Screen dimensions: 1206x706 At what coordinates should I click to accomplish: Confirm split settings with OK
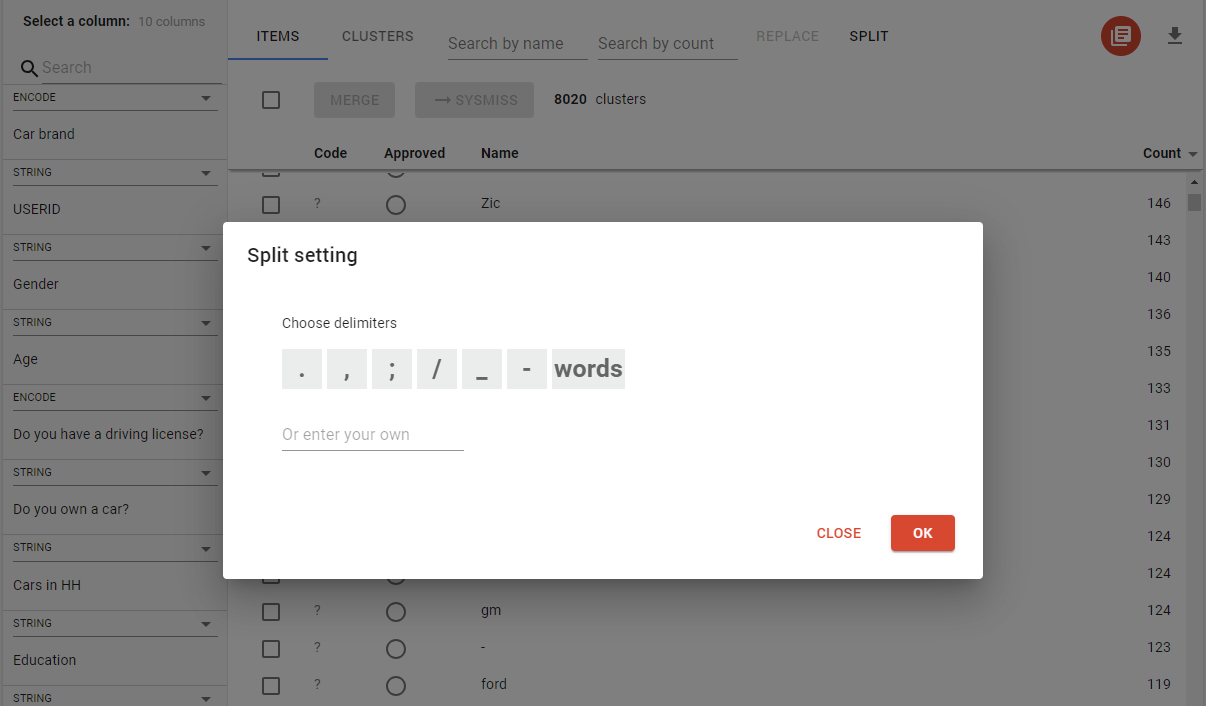(x=922, y=533)
